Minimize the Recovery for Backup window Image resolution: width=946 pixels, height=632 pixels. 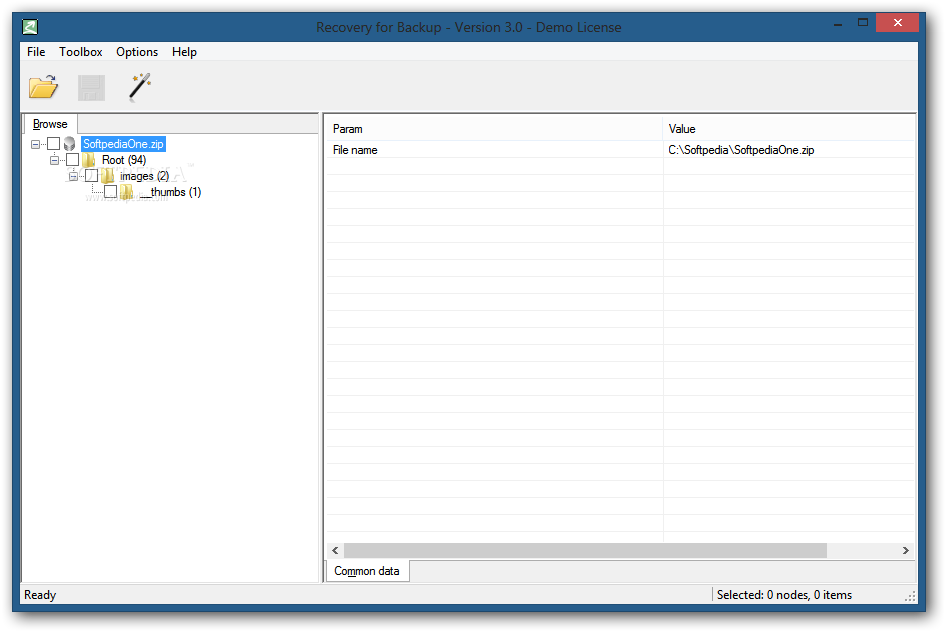(x=838, y=24)
